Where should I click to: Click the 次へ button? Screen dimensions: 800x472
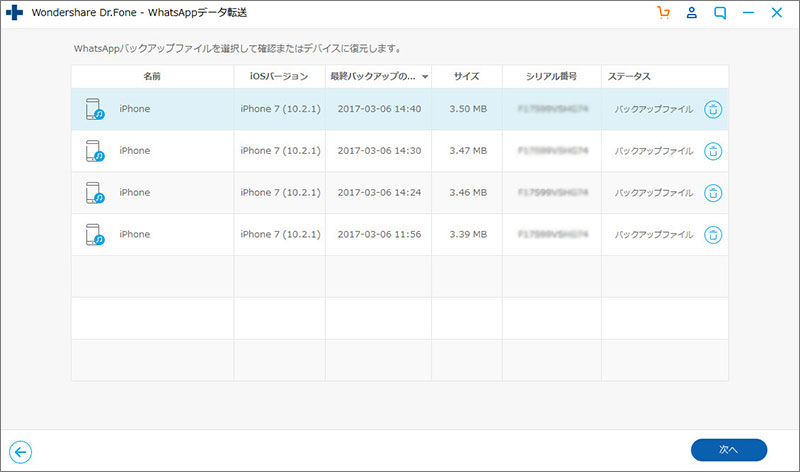pos(728,450)
